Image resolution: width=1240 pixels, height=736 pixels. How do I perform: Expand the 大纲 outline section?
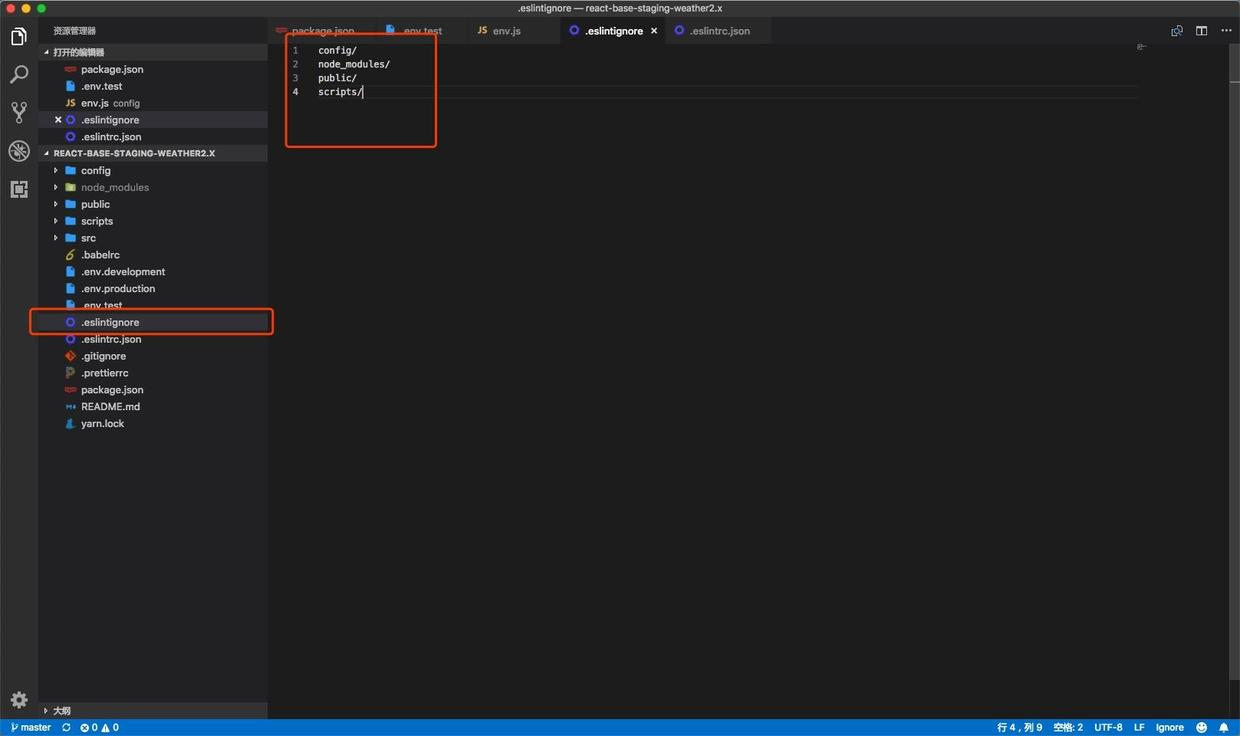[x=153, y=711]
